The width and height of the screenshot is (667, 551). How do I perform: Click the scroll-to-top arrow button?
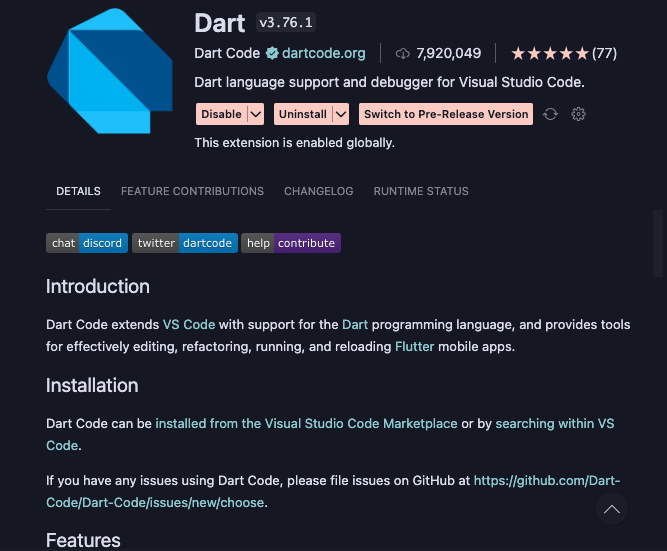pos(612,509)
